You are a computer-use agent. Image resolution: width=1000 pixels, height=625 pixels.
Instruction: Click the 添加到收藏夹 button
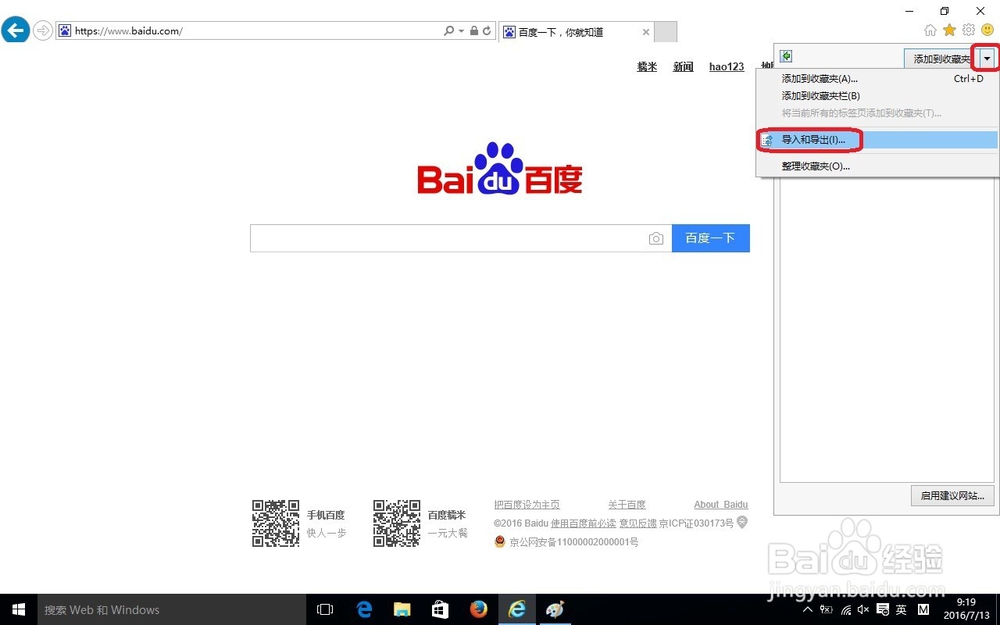[942, 59]
